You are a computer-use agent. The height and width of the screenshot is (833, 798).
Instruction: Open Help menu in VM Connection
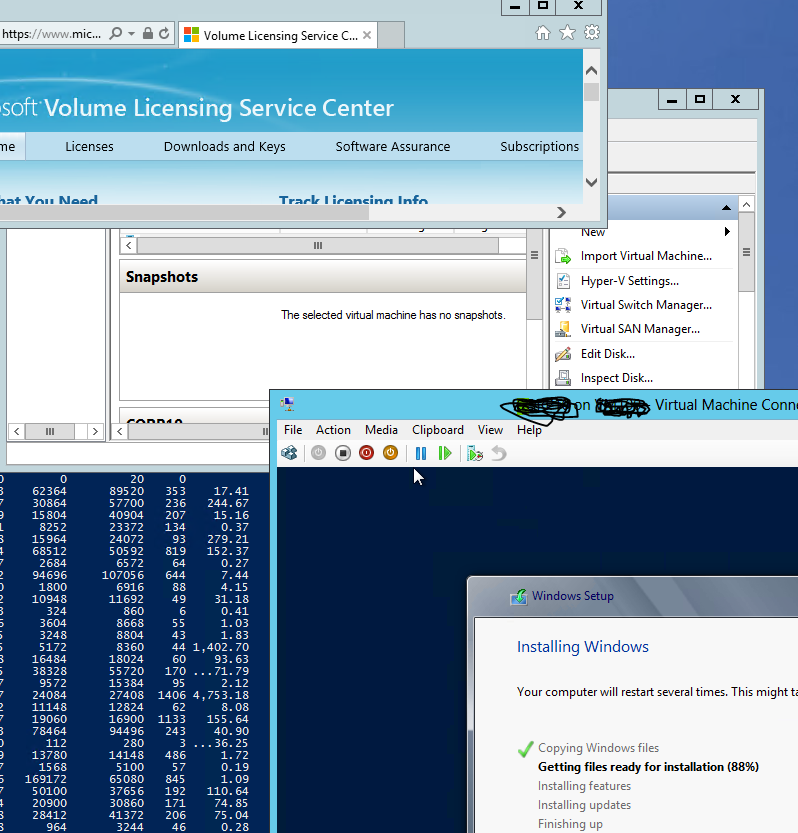pos(529,430)
